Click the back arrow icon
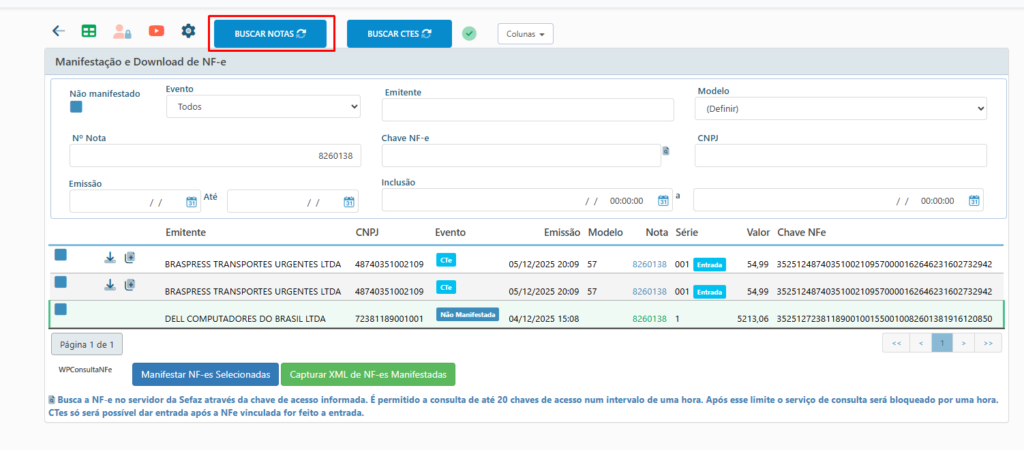 point(58,31)
